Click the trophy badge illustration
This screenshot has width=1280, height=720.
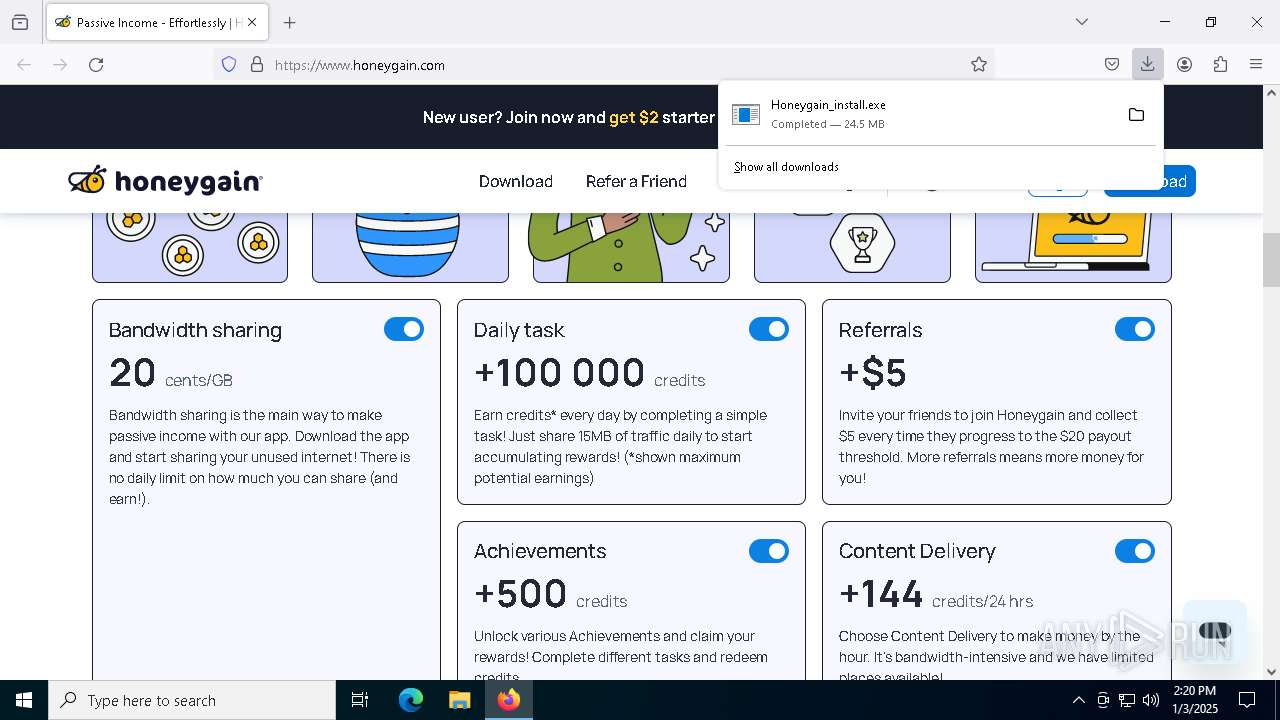852,247
